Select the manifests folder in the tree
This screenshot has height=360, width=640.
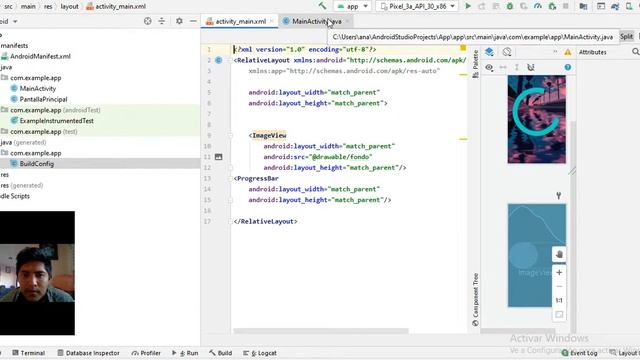pos(14,45)
